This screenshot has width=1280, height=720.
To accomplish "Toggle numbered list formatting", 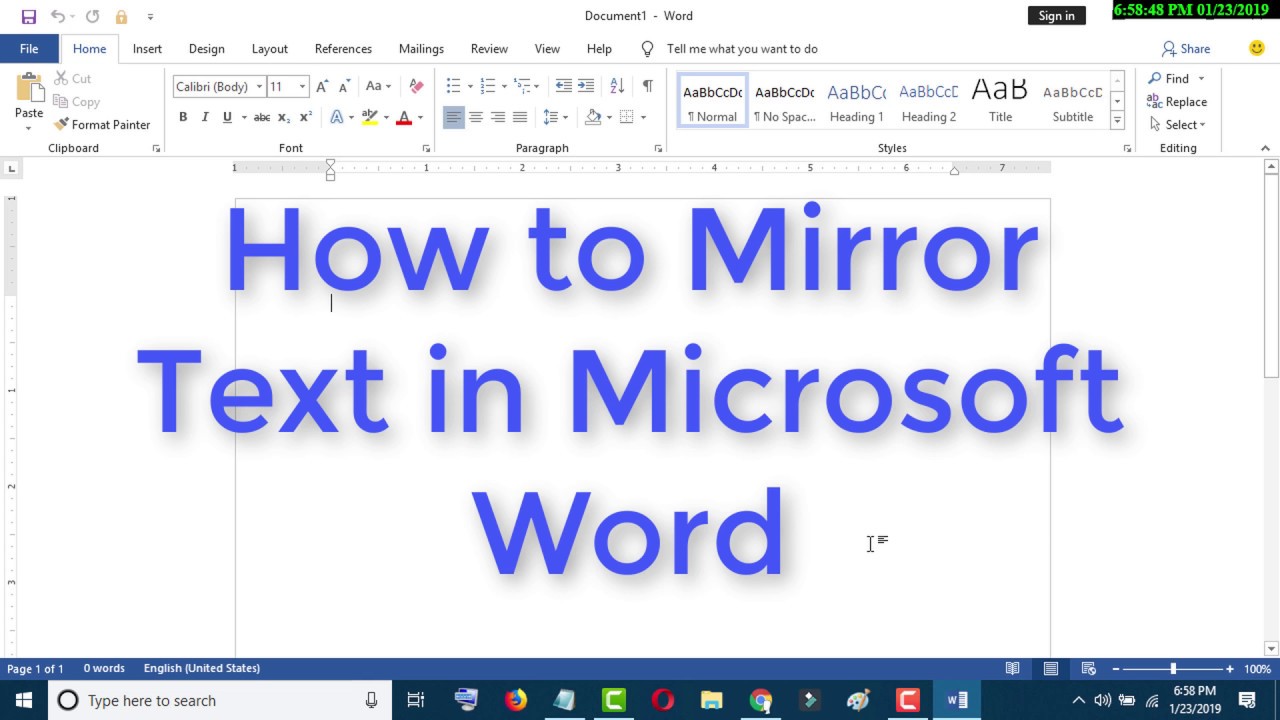I will click(488, 87).
